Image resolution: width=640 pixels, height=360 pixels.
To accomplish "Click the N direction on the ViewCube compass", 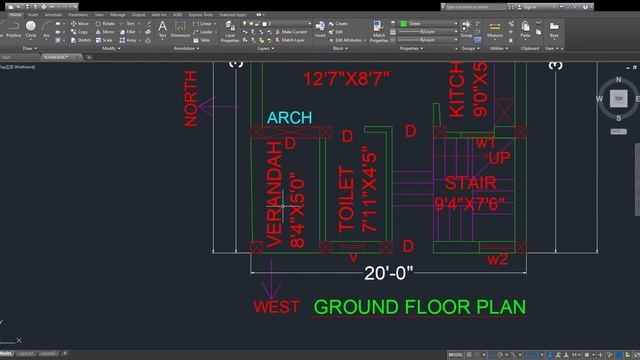I will click(x=619, y=80).
